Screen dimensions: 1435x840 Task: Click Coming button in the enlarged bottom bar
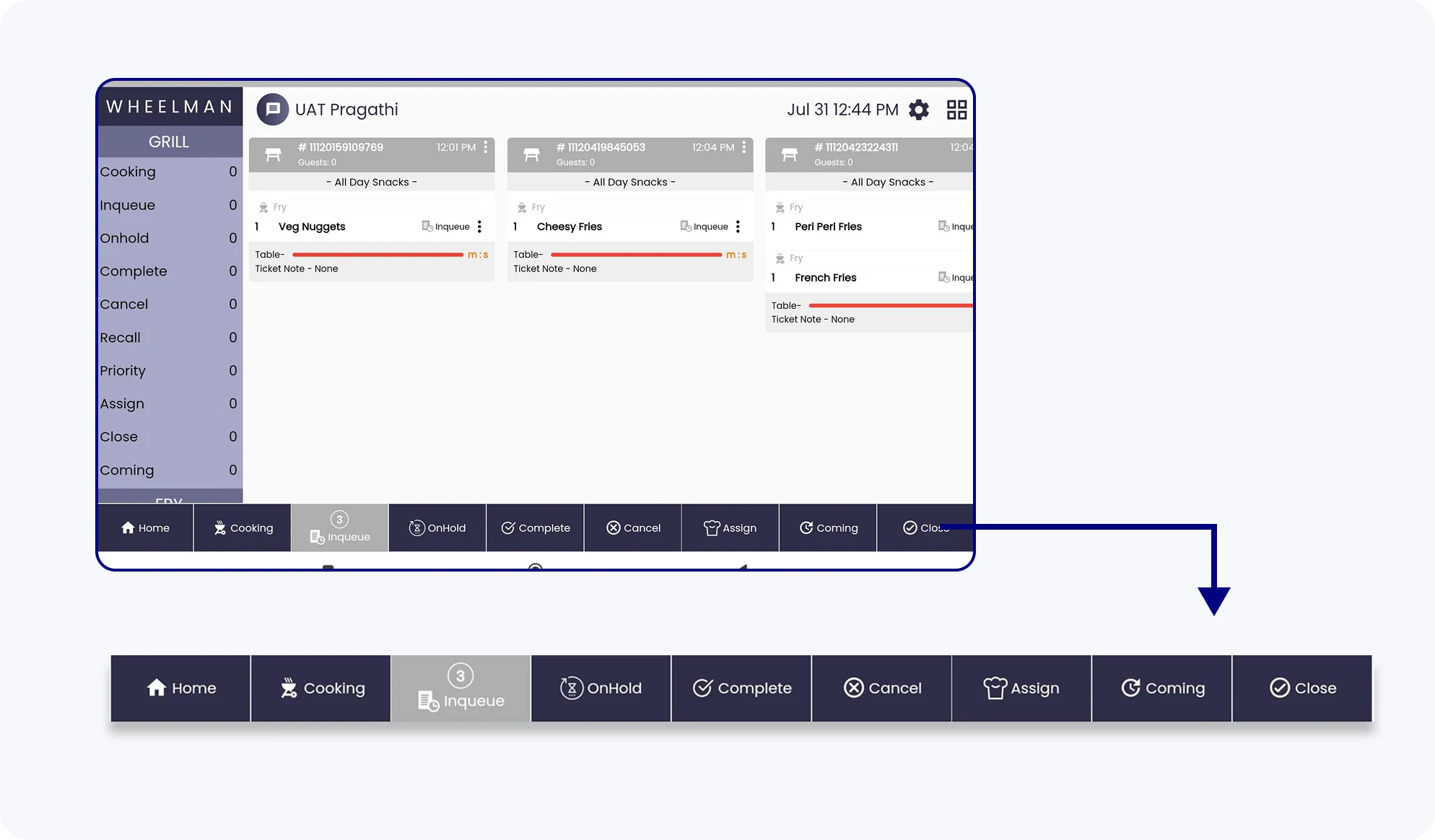click(1162, 688)
